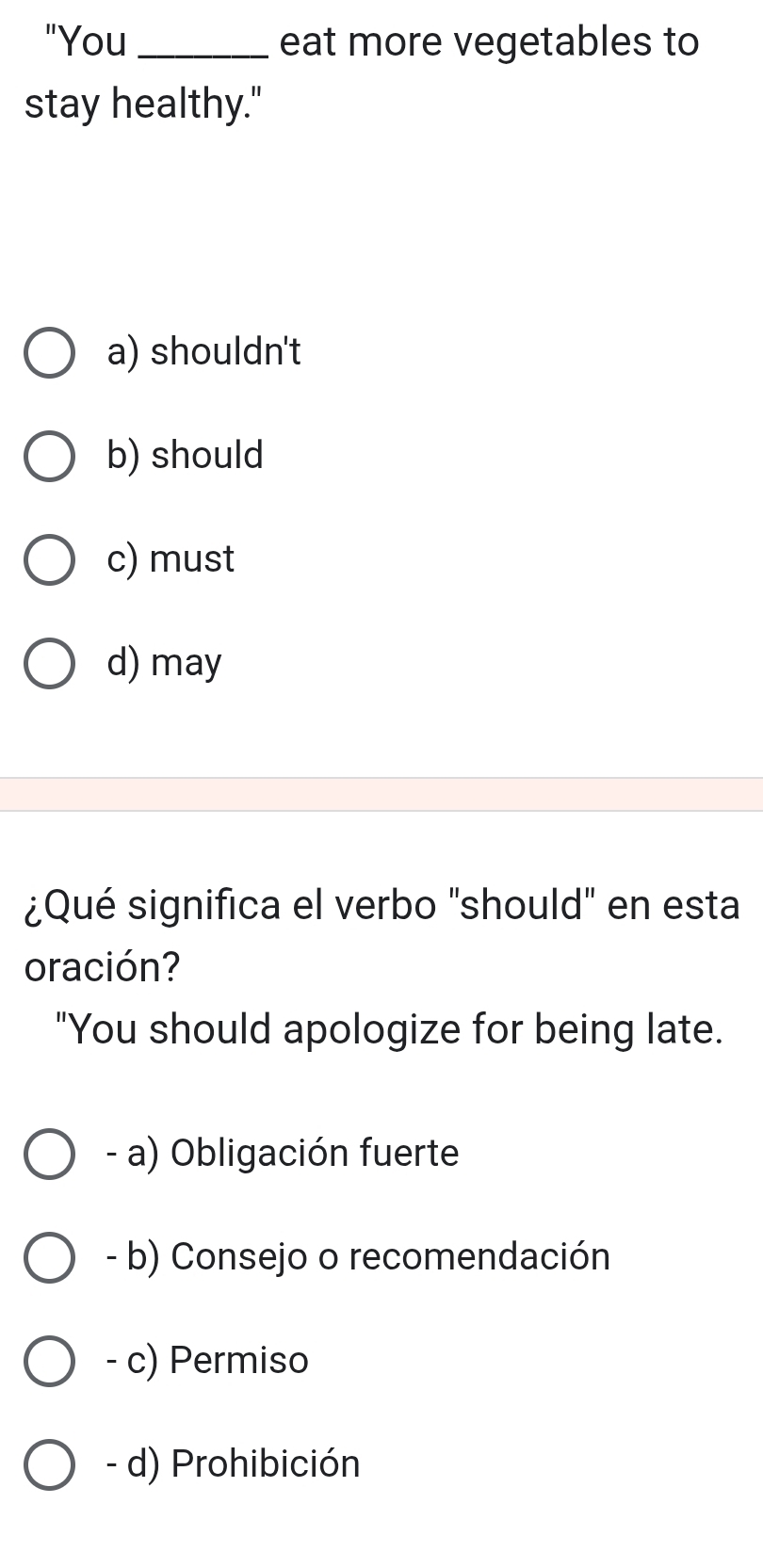Select the "Obligación fuerte" radio button
The height and width of the screenshot is (1568, 763).
tap(49, 1155)
